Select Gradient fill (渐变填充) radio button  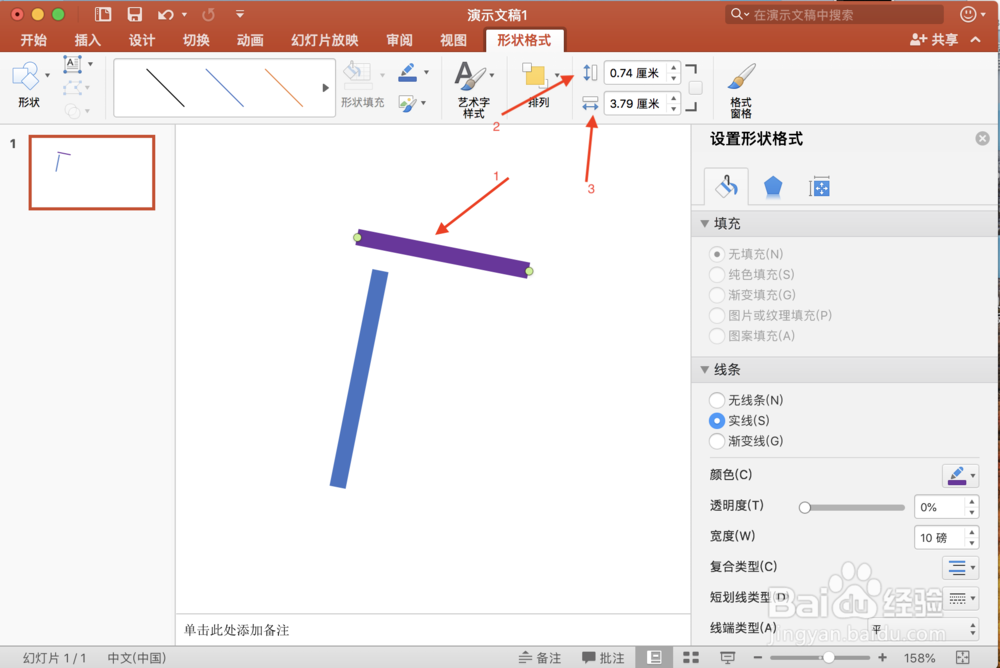[x=717, y=295]
